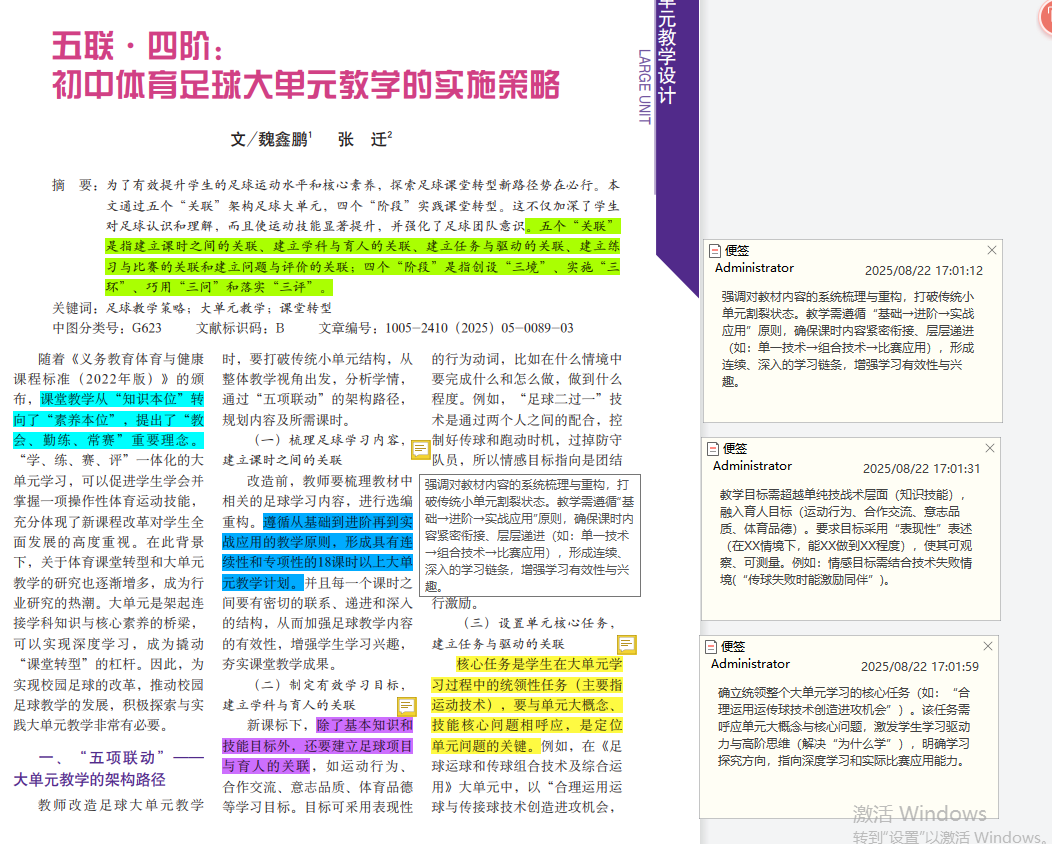
Task: Click the author name 张迁
Action: [x=363, y=139]
